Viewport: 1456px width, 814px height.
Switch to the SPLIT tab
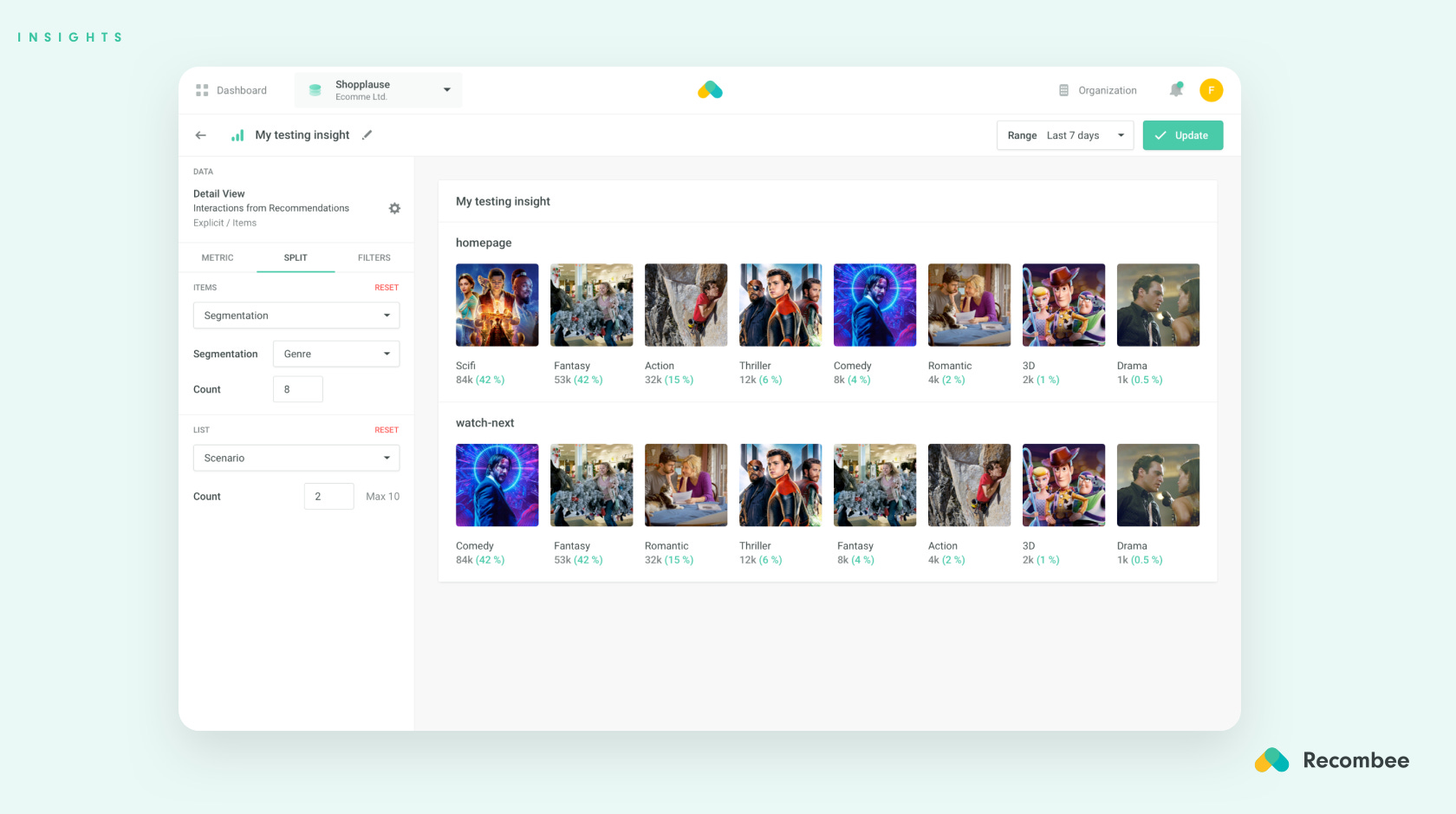tap(296, 257)
